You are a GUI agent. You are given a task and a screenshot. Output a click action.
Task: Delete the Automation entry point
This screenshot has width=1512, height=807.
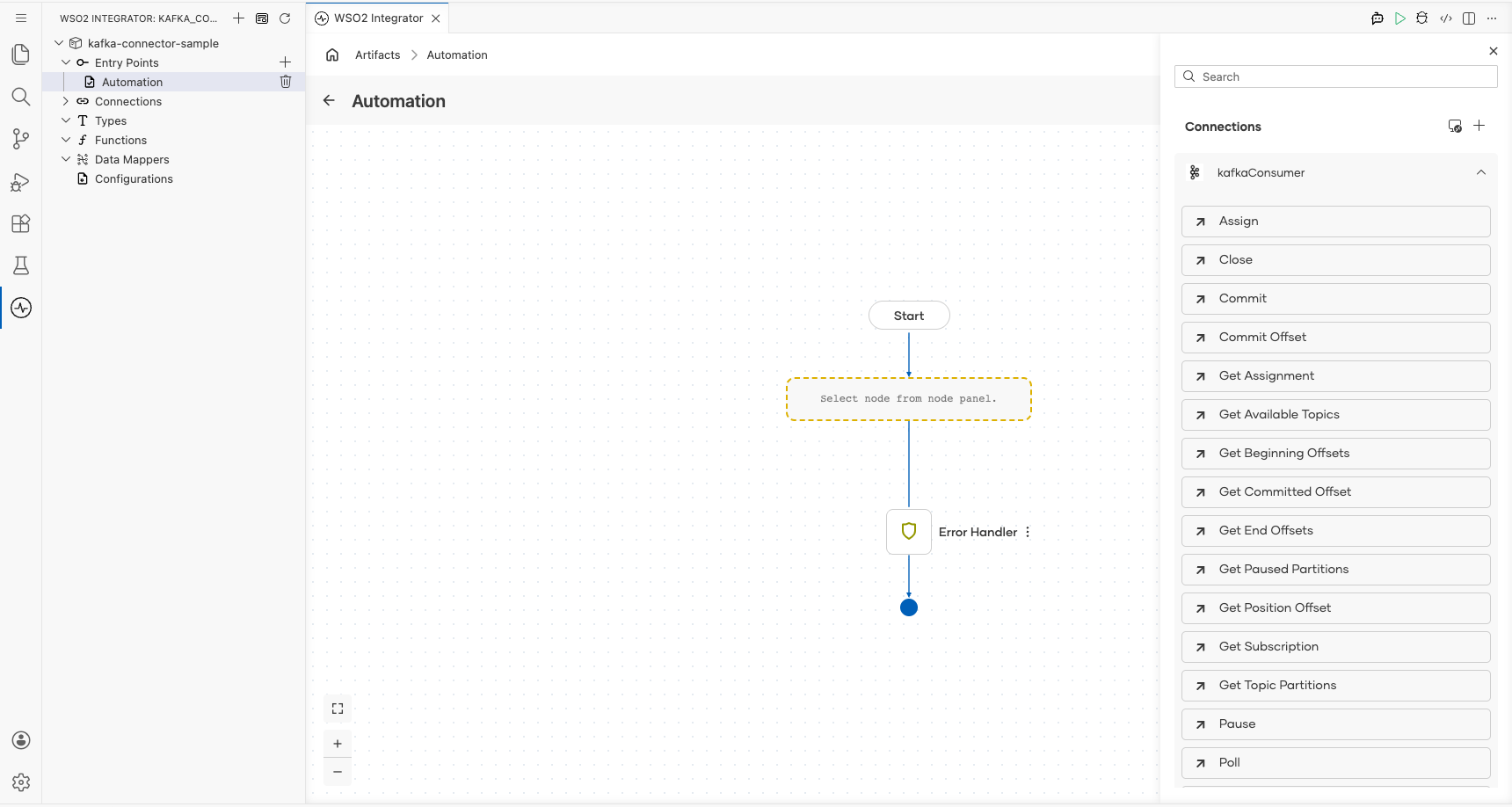(x=286, y=82)
